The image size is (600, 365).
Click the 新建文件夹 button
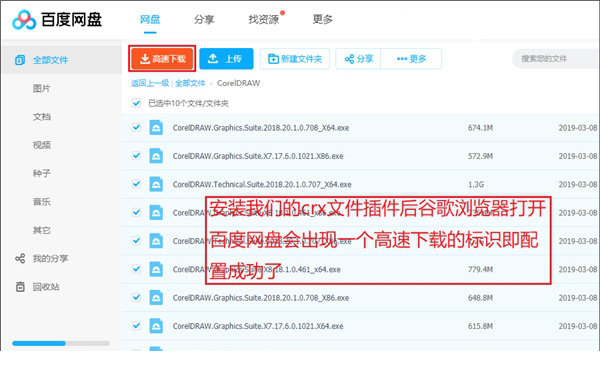point(295,59)
